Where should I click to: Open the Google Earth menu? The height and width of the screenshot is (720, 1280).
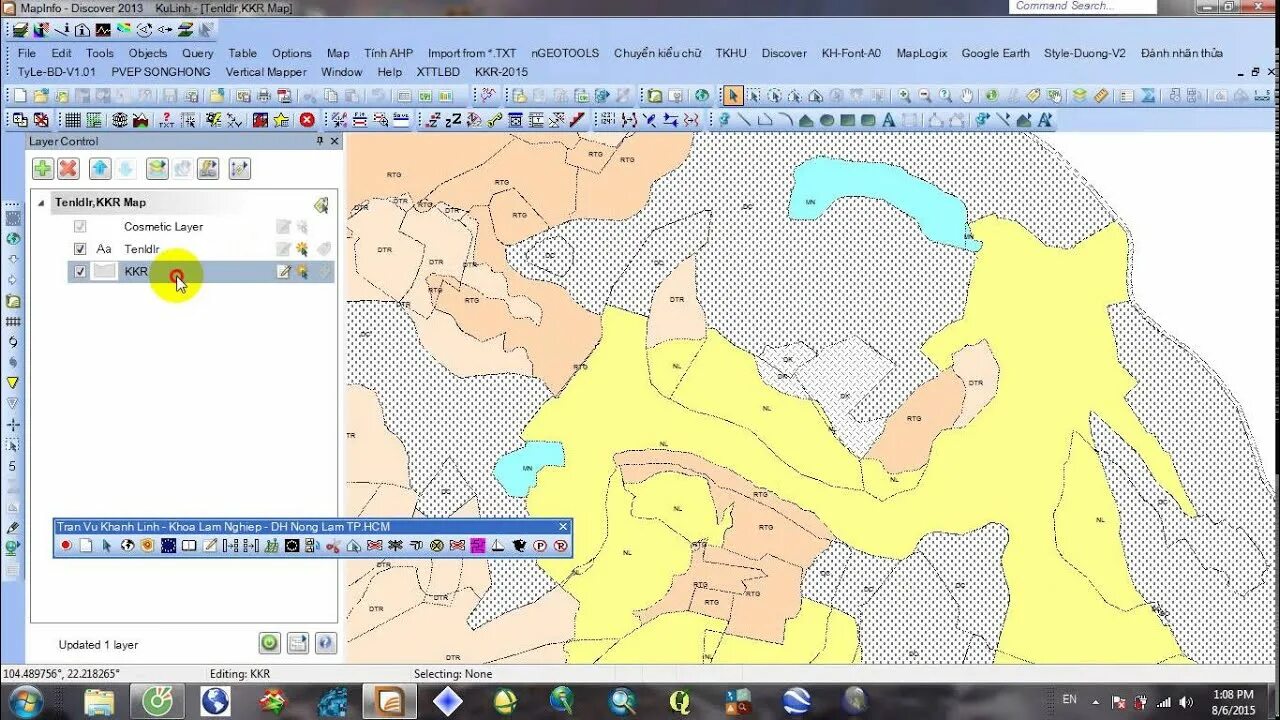pyautogui.click(x=995, y=53)
